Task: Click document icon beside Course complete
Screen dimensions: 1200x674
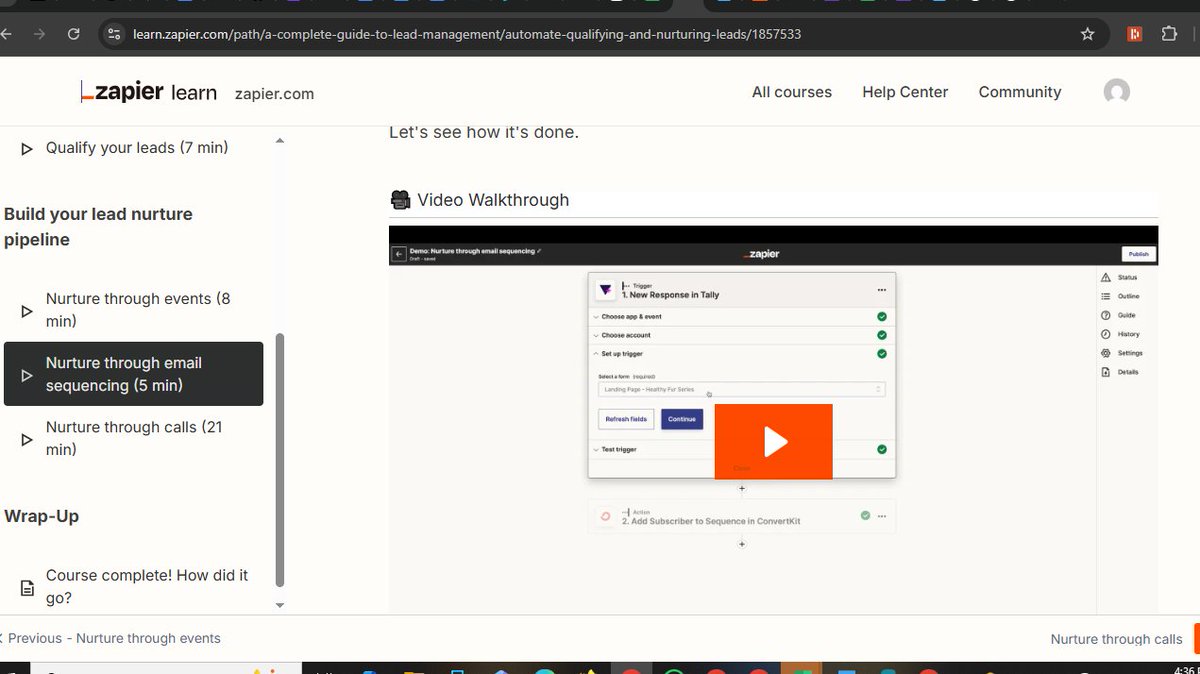Action: coord(27,587)
